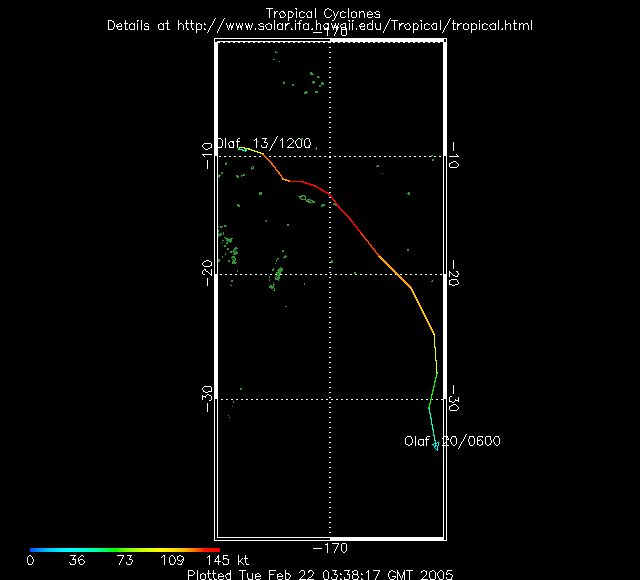The height and width of the screenshot is (580, 640).
Task: Click the -10 latitude label on left axis
Action: click(207, 156)
